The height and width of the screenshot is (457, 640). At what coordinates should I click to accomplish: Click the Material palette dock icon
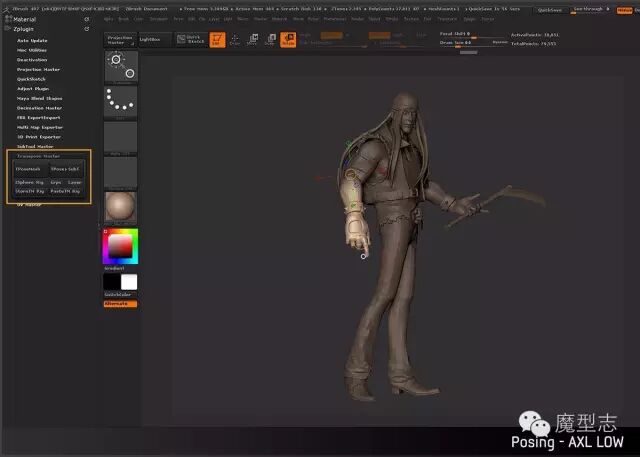[87, 19]
